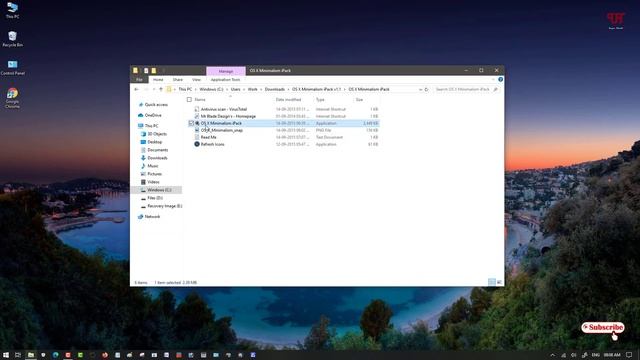Image resolution: width=640 pixels, height=360 pixels.
Task: Open the Google Chrome desktop shortcut
Action: coord(12,98)
